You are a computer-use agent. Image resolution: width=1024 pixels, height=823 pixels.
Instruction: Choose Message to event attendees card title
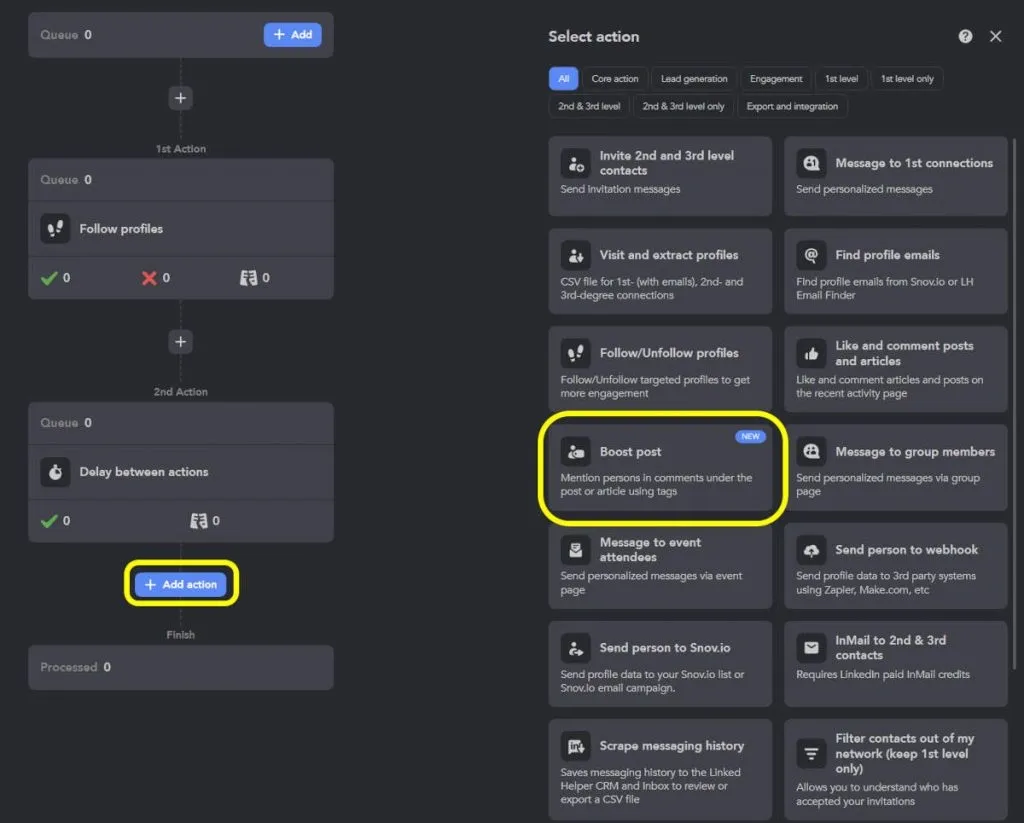tap(650, 550)
